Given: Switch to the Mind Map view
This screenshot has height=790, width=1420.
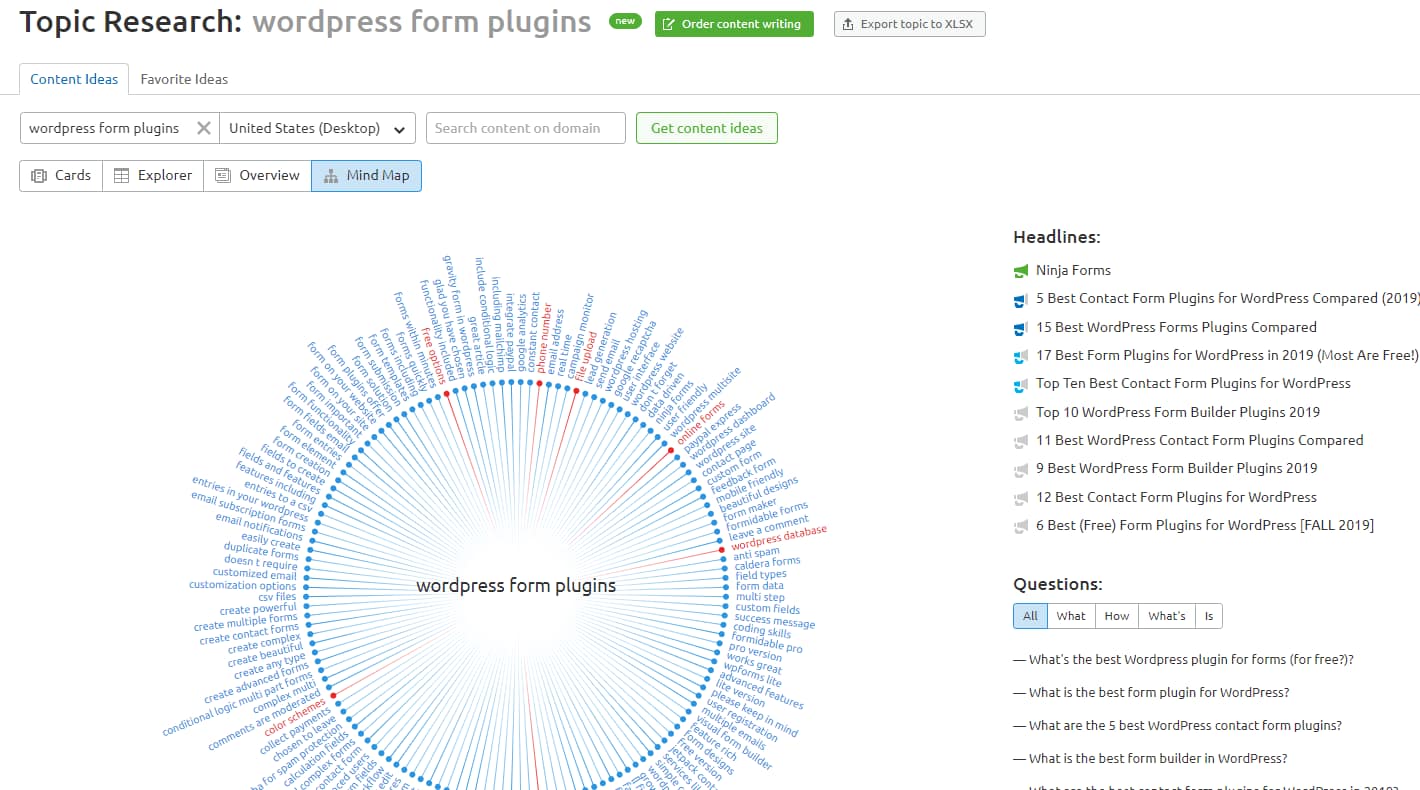Looking at the screenshot, I should (366, 175).
